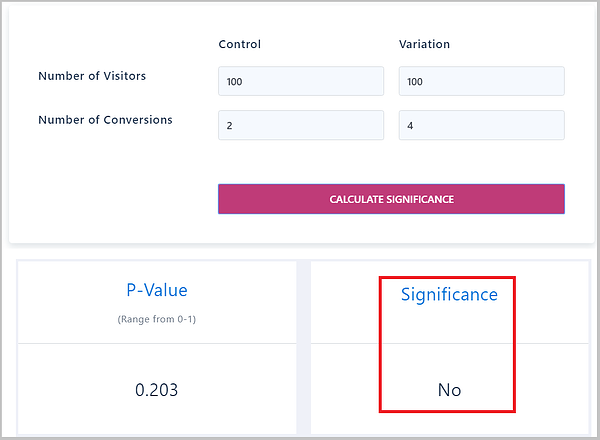The width and height of the screenshot is (600, 440).
Task: Click the No significance result
Action: pyautogui.click(x=449, y=389)
